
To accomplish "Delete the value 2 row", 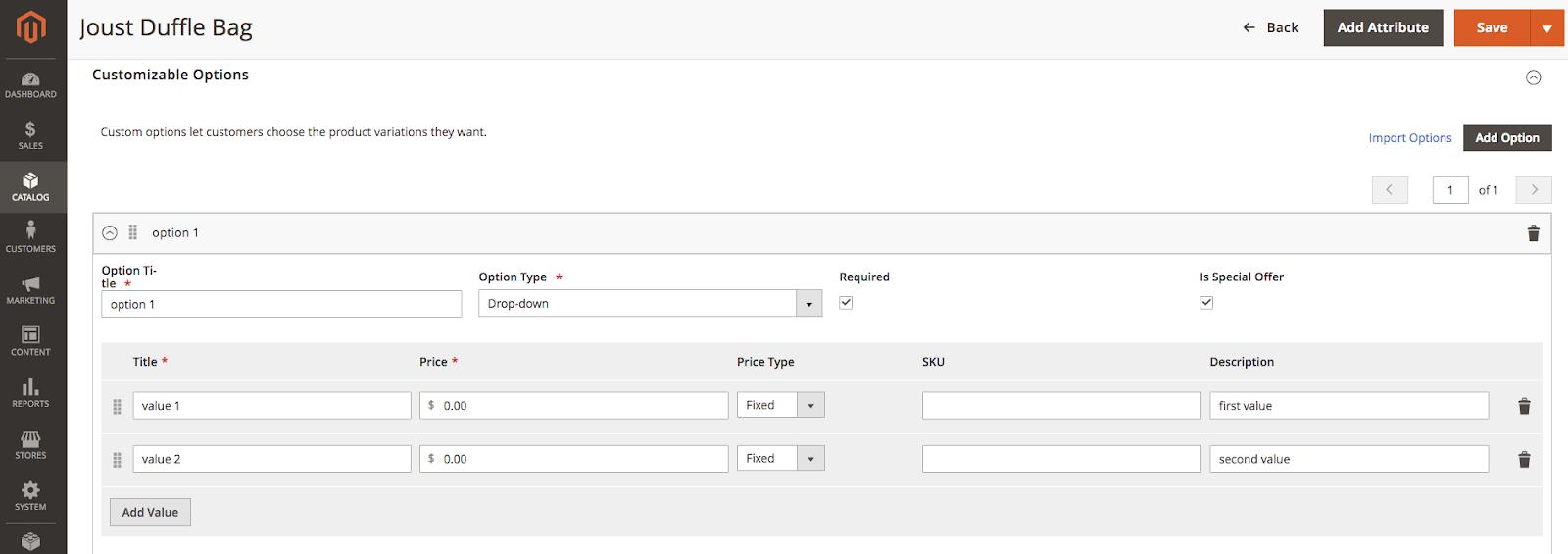I will tap(1524, 459).
